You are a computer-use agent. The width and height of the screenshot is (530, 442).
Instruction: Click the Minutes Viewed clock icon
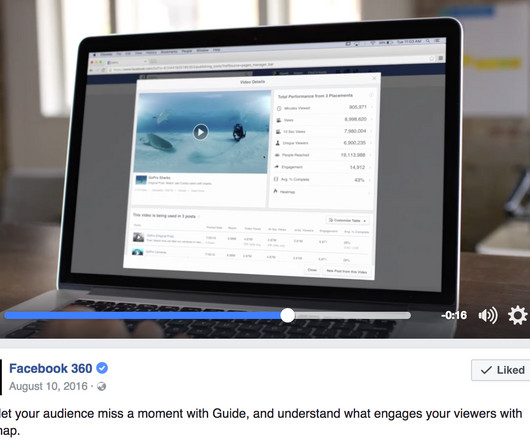click(279, 108)
